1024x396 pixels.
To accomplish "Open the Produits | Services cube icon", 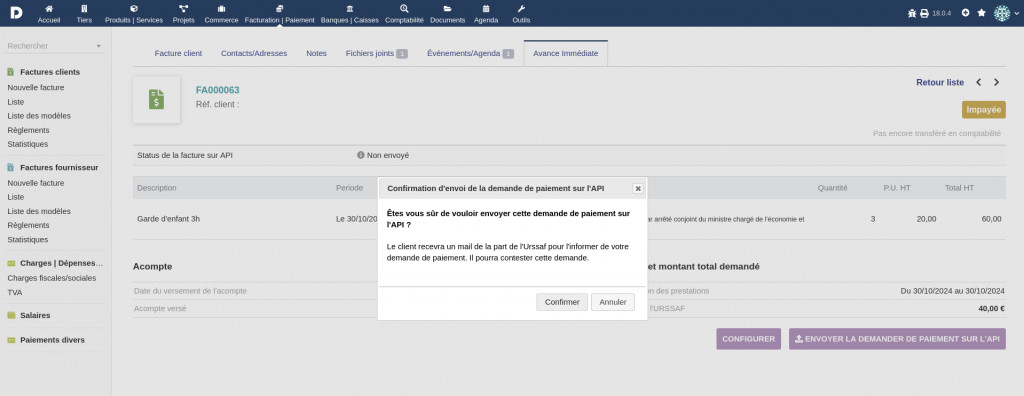I will pyautogui.click(x=134, y=8).
